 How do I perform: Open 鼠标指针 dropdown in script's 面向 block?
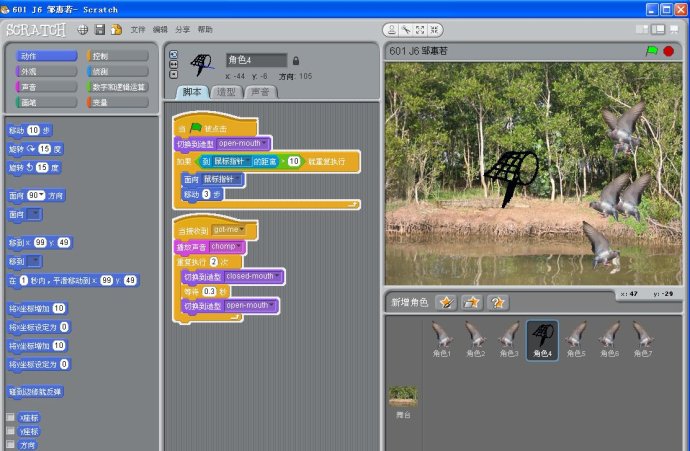tap(222, 179)
